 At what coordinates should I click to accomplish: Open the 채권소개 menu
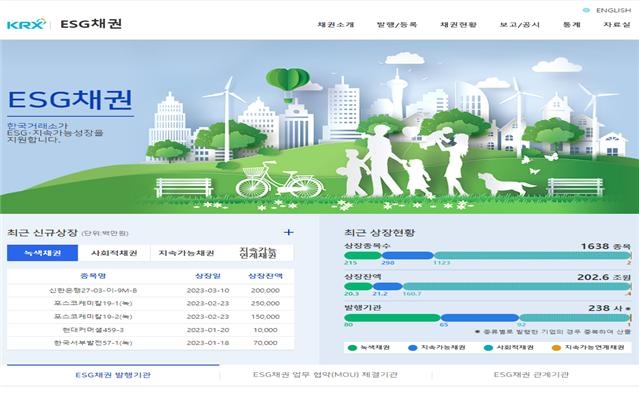pos(336,24)
